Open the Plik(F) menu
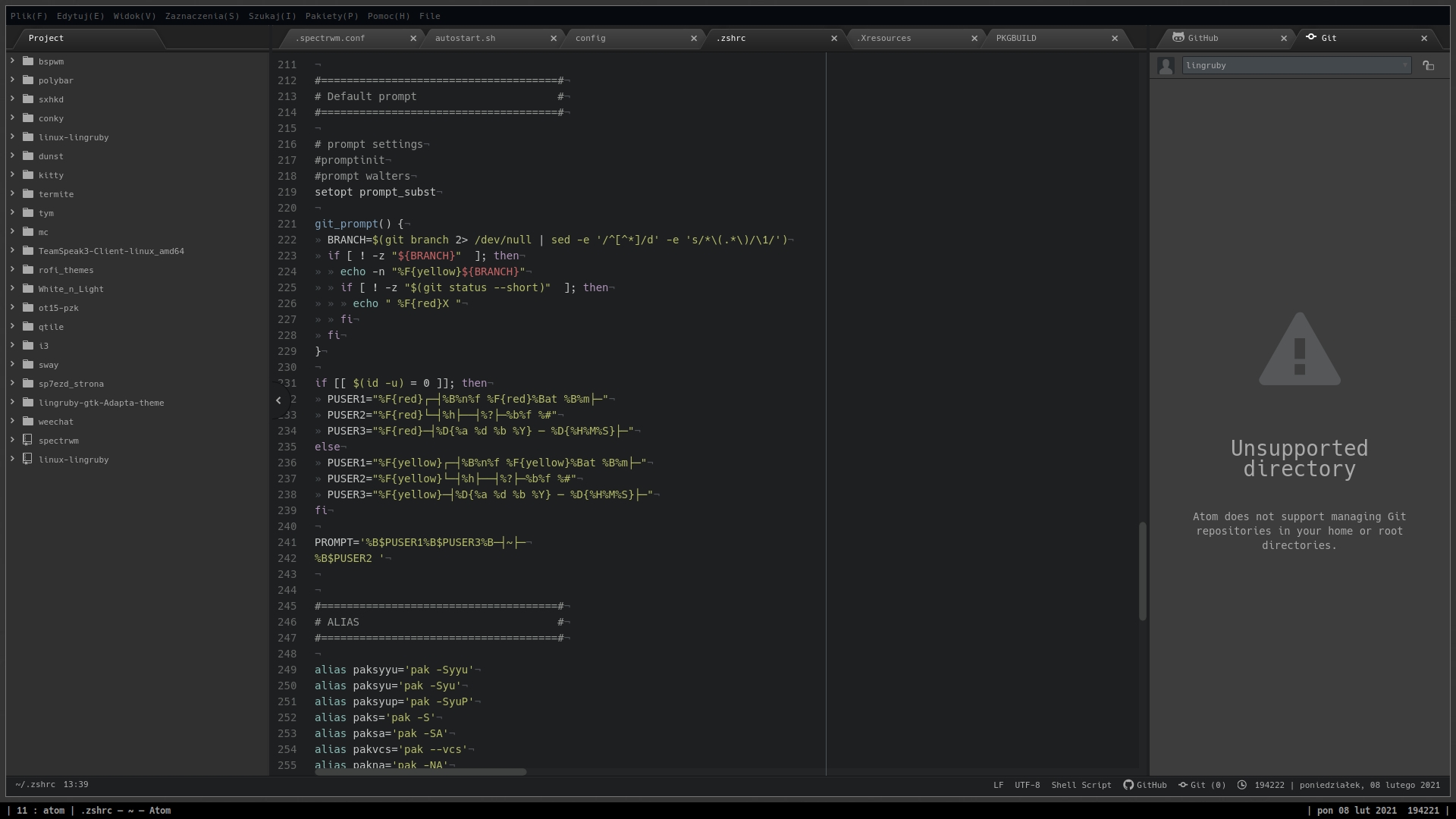1456x819 pixels. tap(29, 16)
